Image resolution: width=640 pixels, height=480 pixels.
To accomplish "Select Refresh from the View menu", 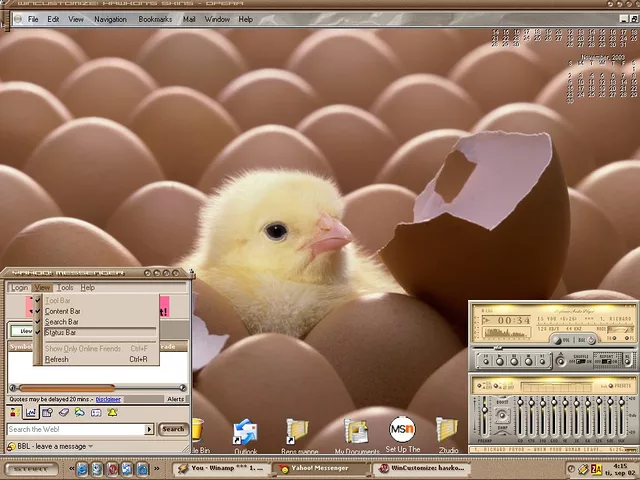I will click(57, 359).
